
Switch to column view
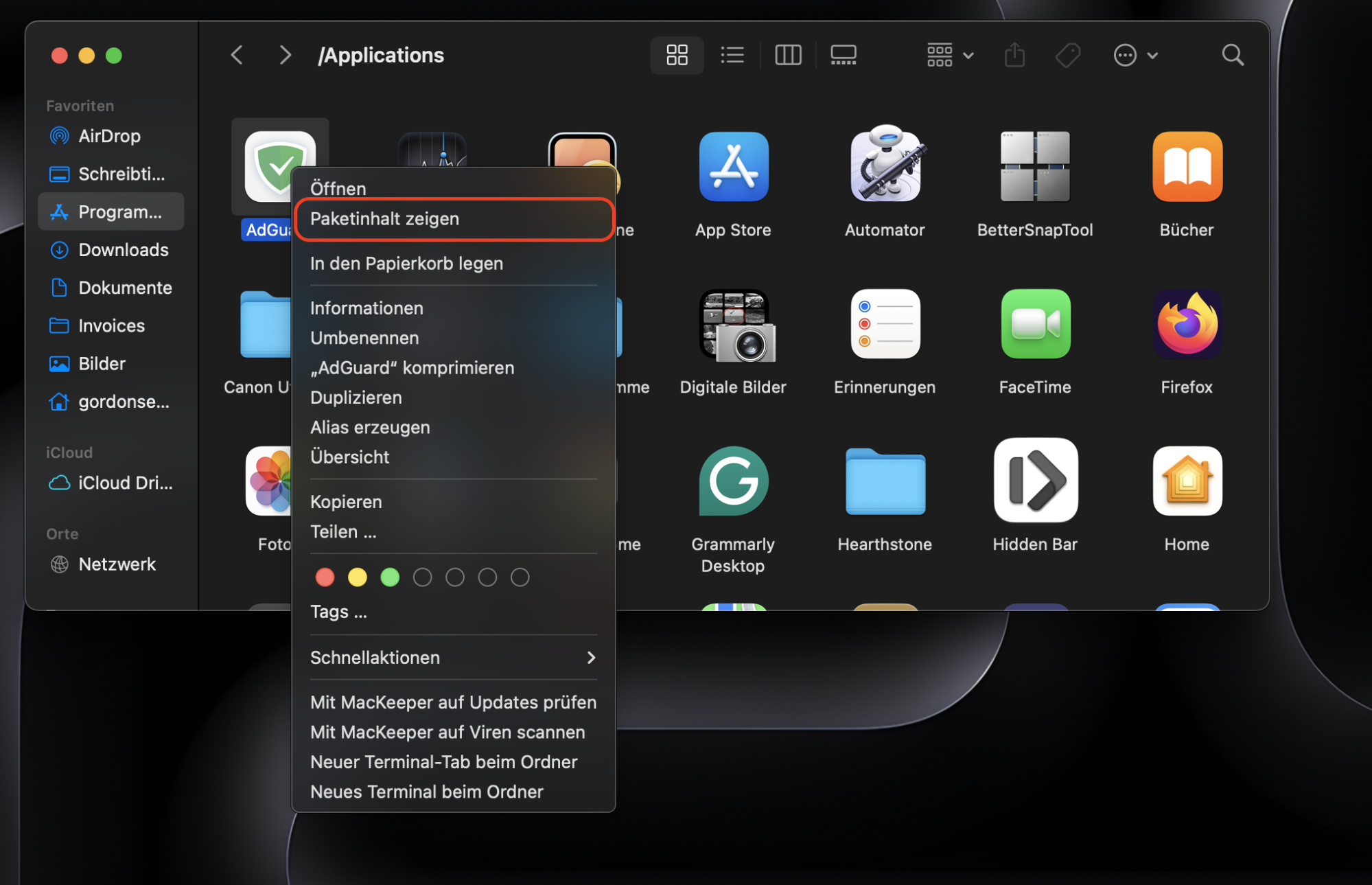pyautogui.click(x=788, y=55)
